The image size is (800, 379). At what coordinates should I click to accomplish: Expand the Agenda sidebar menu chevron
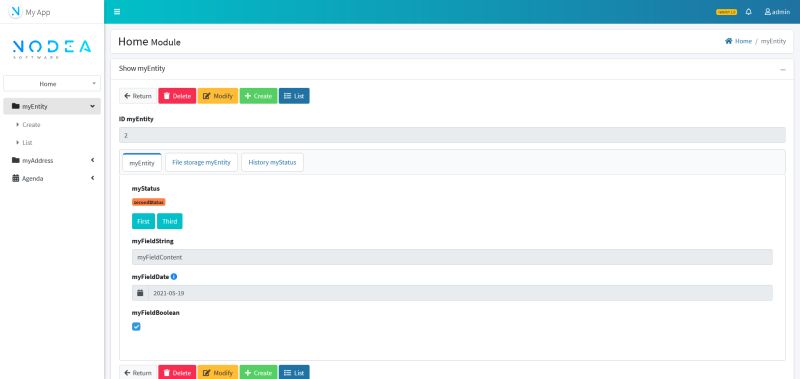[92, 178]
